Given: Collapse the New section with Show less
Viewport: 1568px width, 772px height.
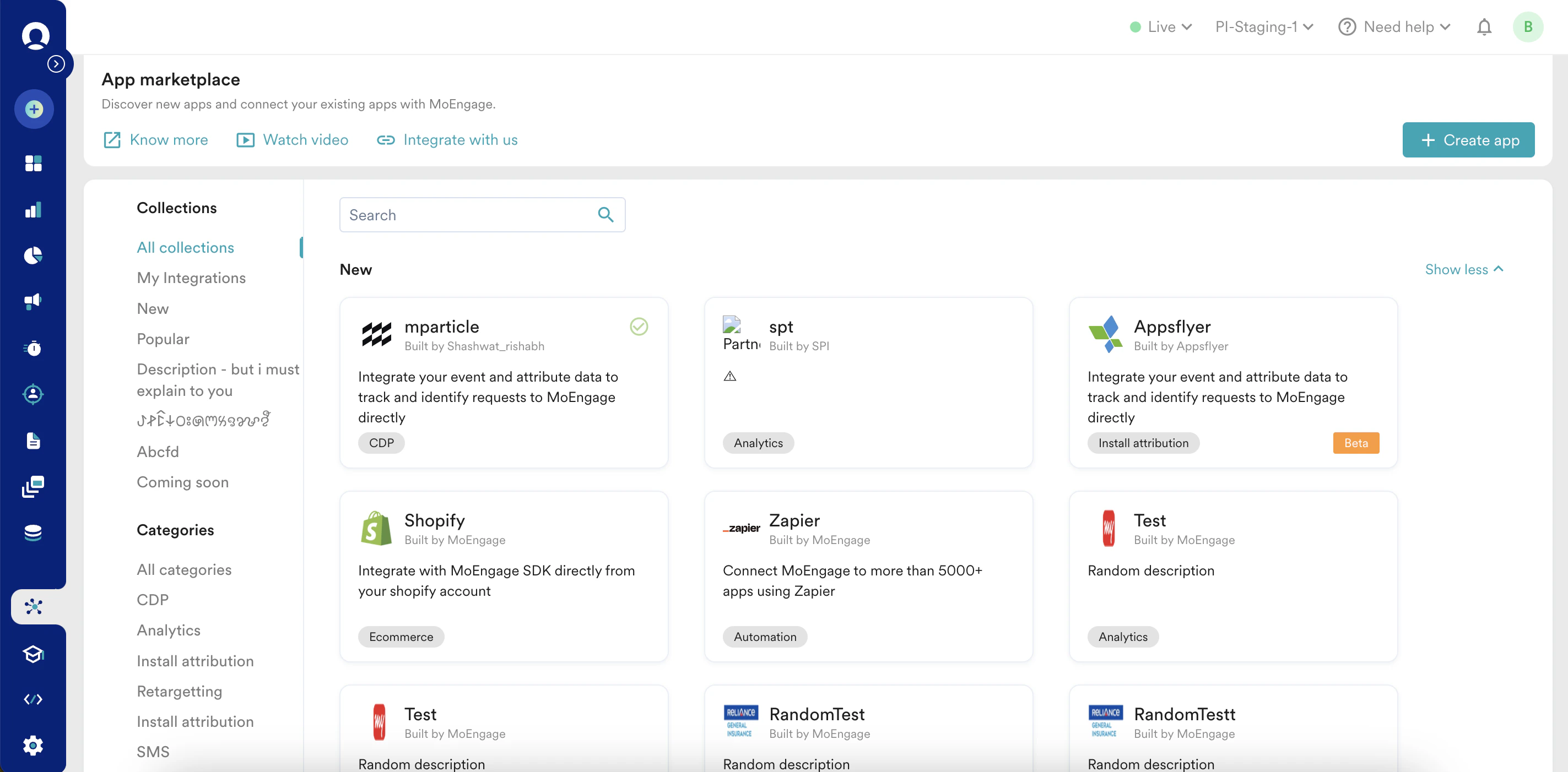Looking at the screenshot, I should [x=1464, y=269].
